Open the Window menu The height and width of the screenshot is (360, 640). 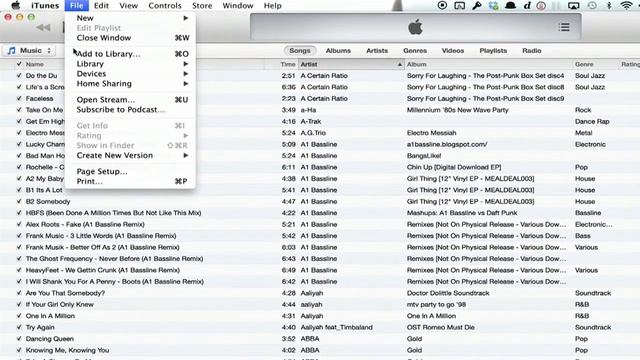pyautogui.click(x=238, y=5)
